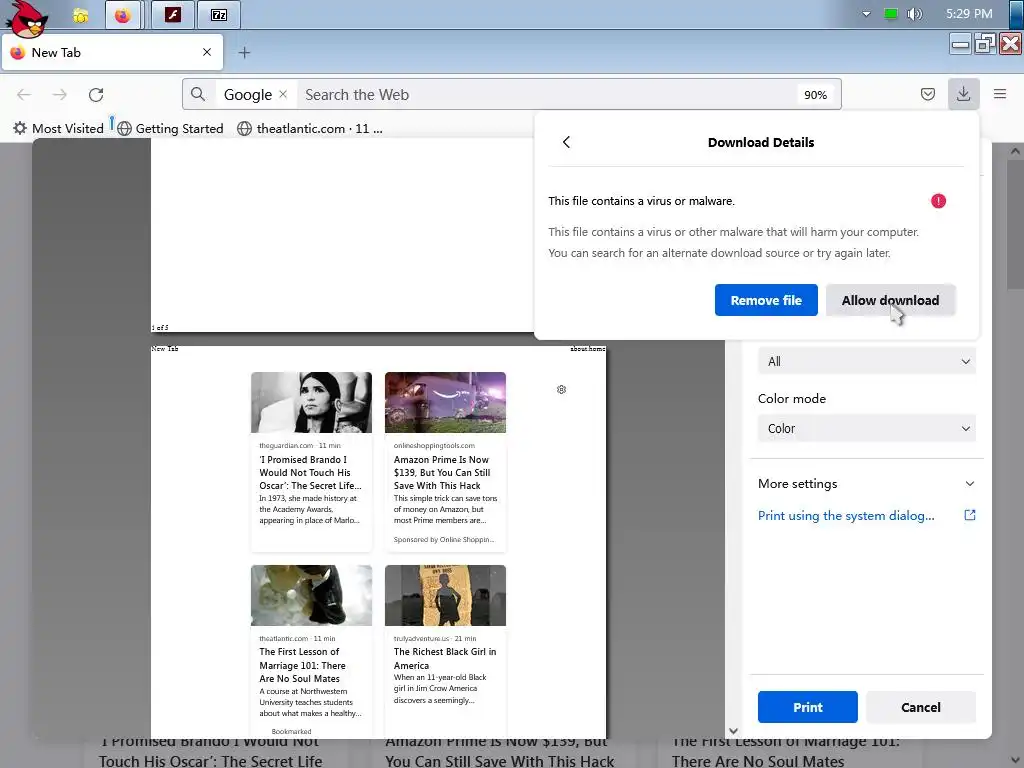Open Most Visited bookmarks folder
The width and height of the screenshot is (1024, 768).
tap(59, 129)
